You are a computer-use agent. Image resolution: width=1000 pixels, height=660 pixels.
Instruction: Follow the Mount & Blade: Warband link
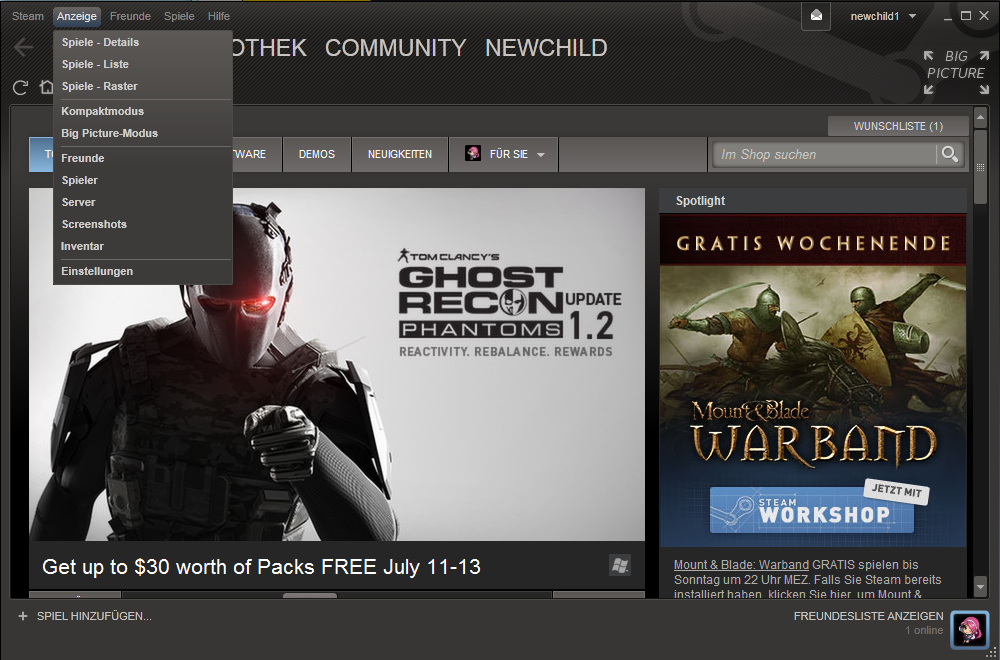point(741,564)
